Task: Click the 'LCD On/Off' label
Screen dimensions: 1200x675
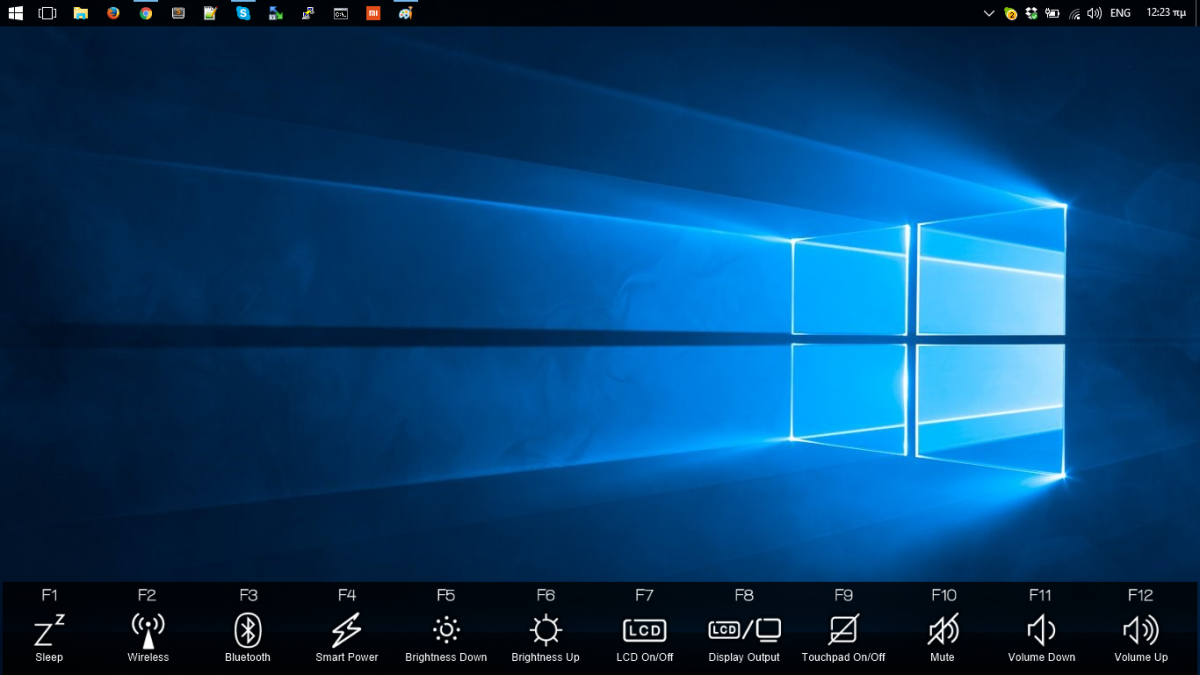Action: [644, 657]
